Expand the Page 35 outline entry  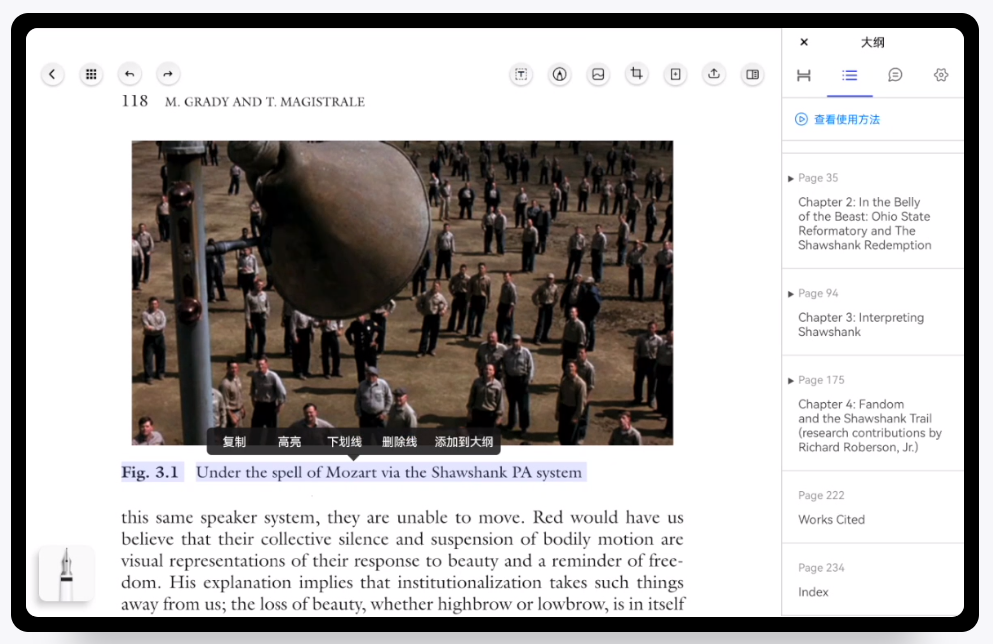[x=790, y=179]
